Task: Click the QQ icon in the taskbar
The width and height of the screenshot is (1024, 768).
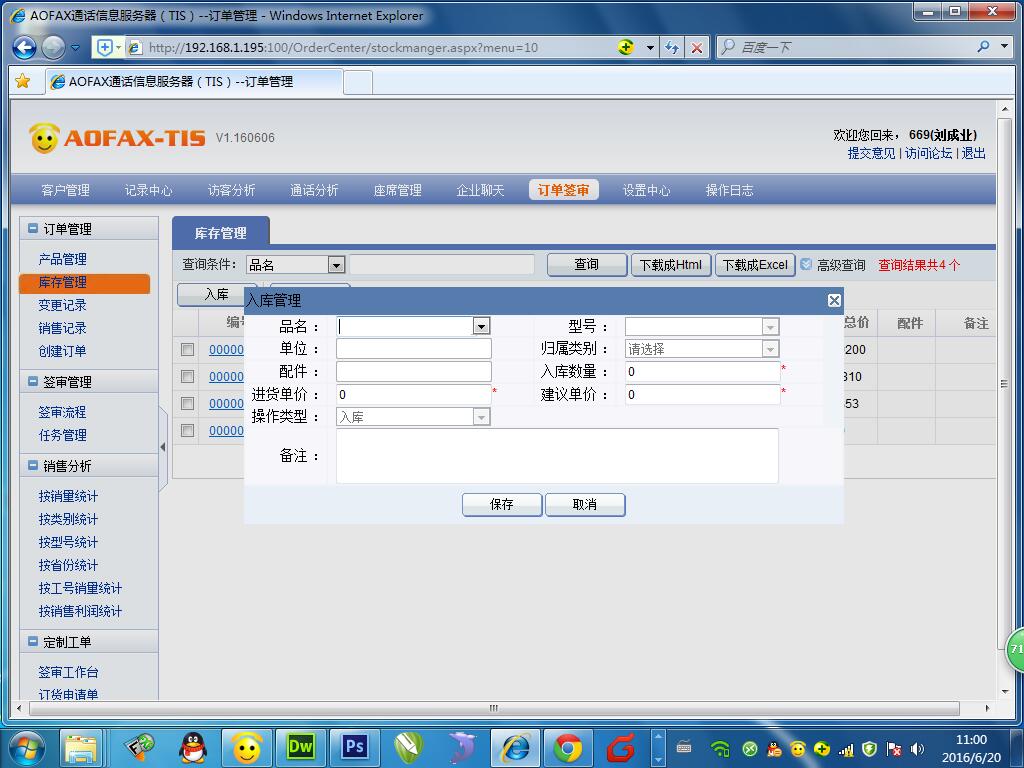Action: pos(193,747)
